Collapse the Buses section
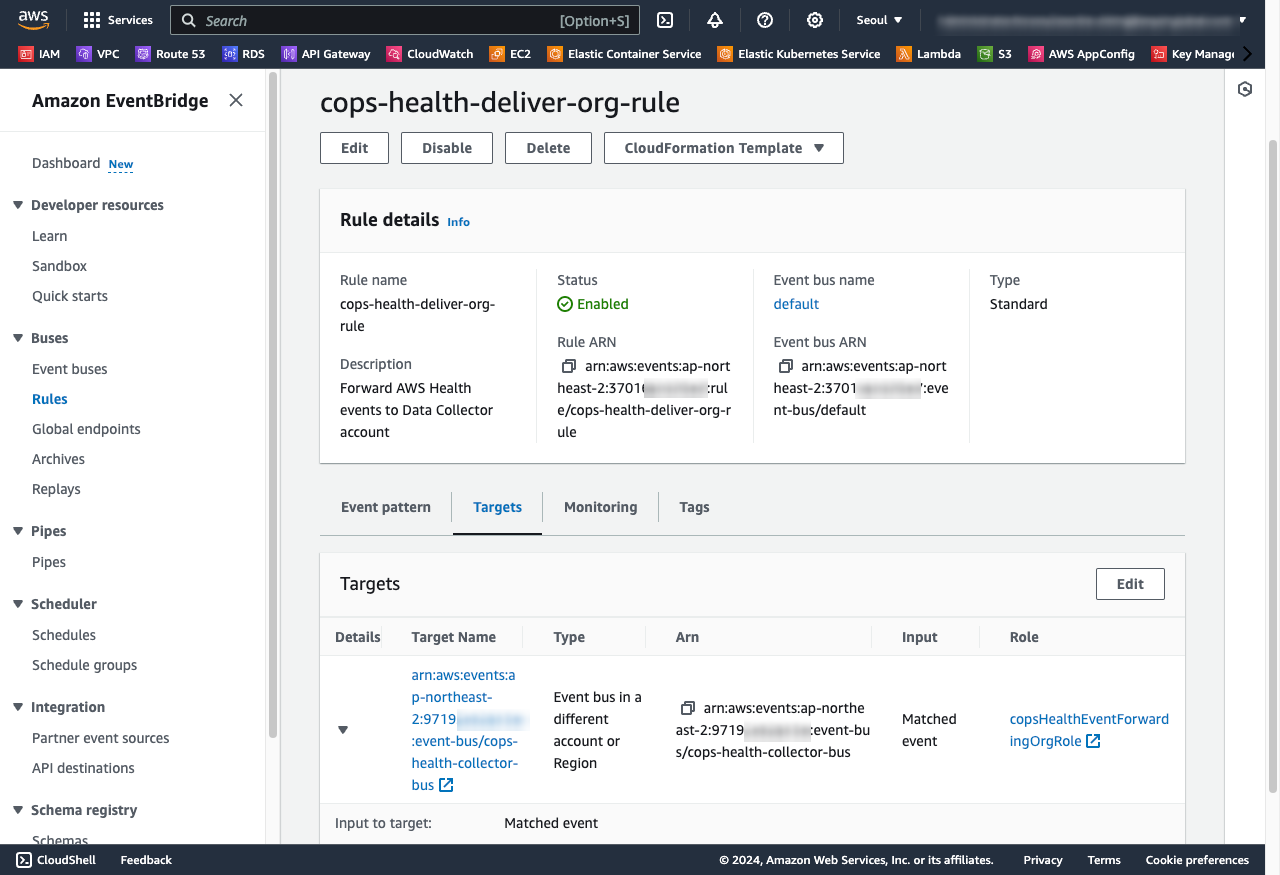Image resolution: width=1280 pixels, height=875 pixels. click(x=18, y=338)
